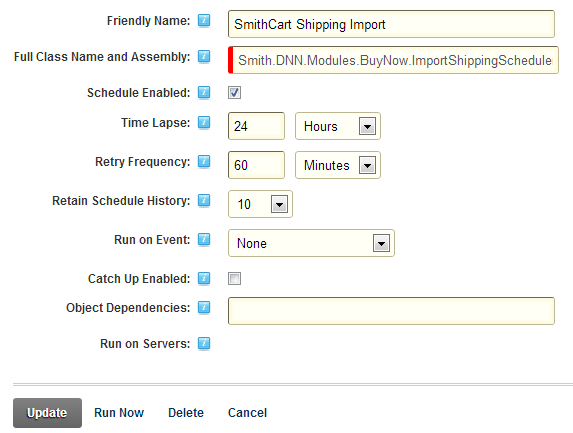Enable the Catch Up Enabled checkbox
Image resolution: width=573 pixels, height=433 pixels.
[x=234, y=278]
